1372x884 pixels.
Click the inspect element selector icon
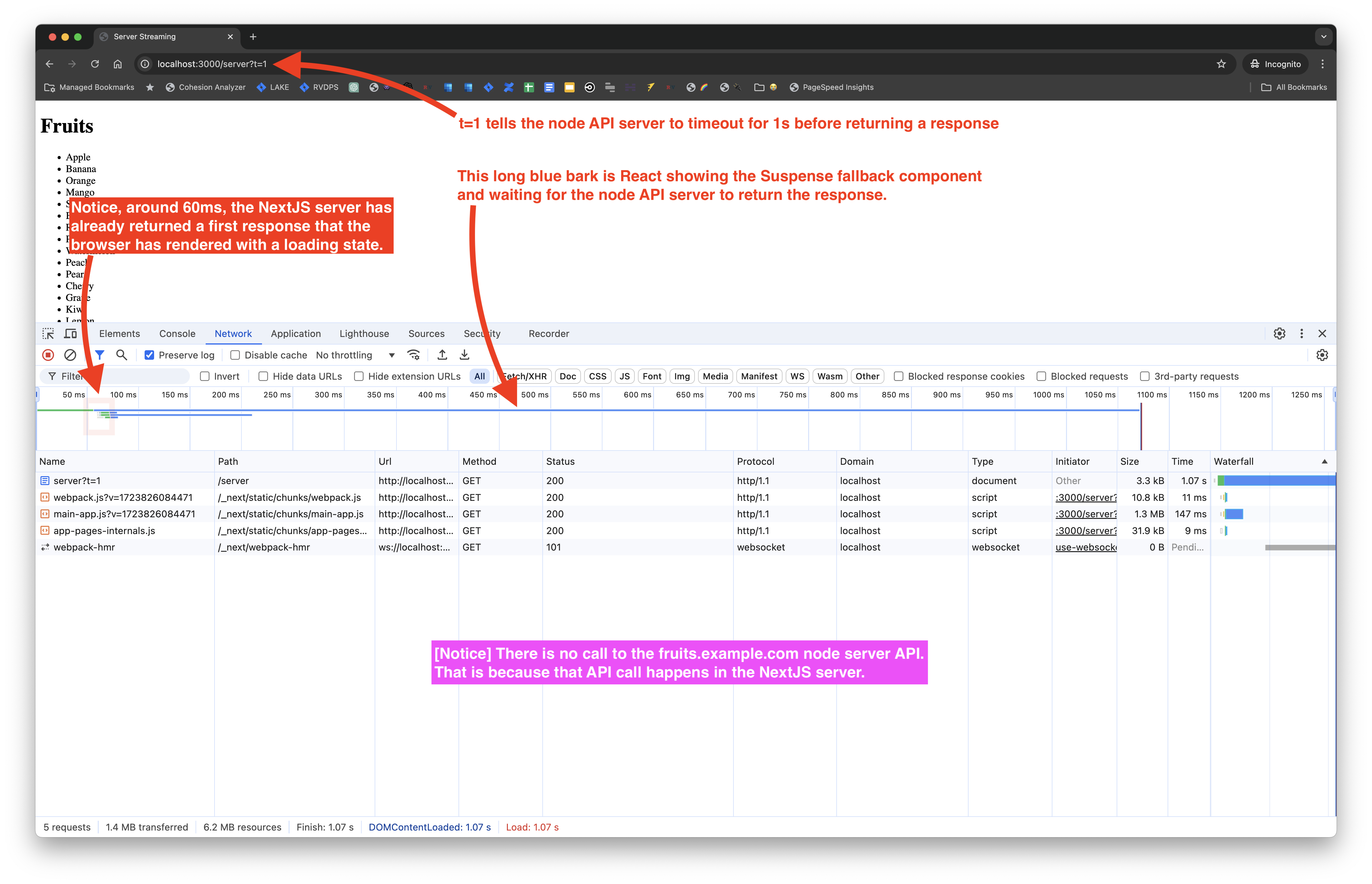coord(48,333)
